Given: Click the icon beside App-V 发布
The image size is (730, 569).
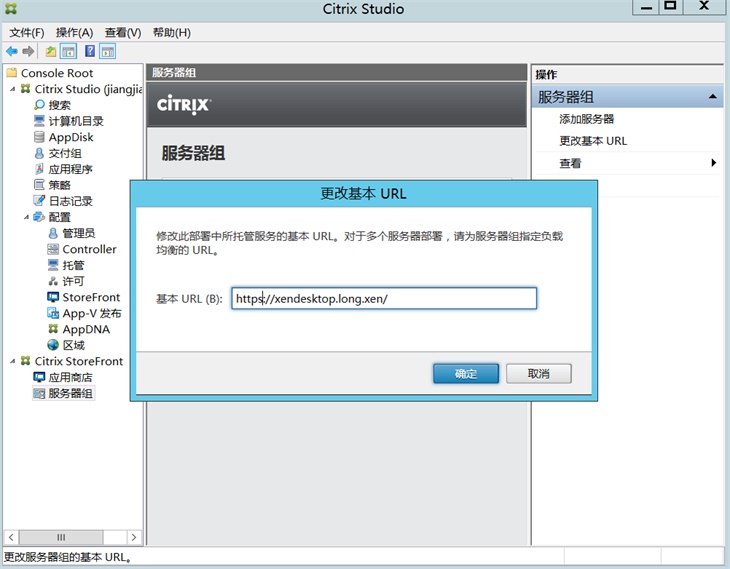Looking at the screenshot, I should [x=53, y=313].
